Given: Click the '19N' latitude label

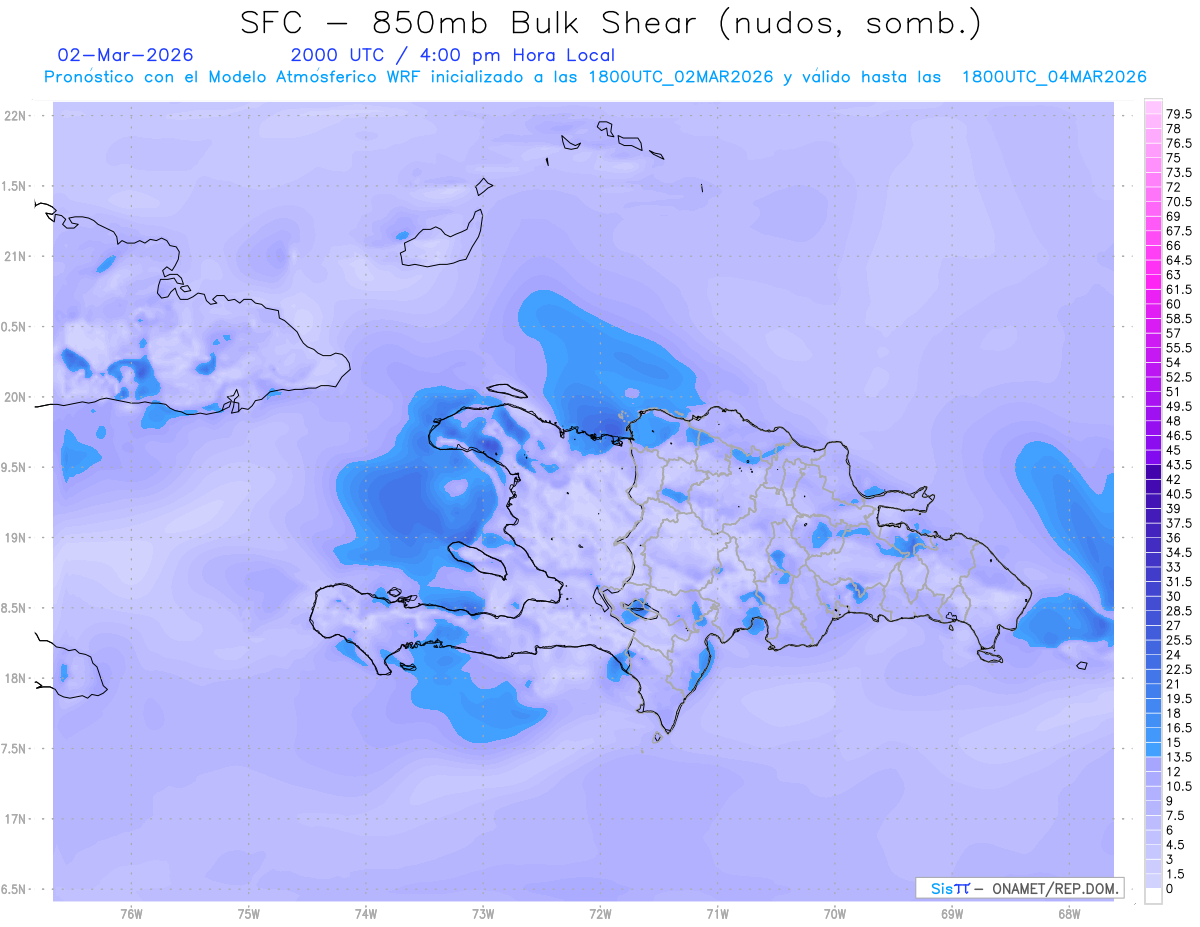Looking at the screenshot, I should [15, 538].
